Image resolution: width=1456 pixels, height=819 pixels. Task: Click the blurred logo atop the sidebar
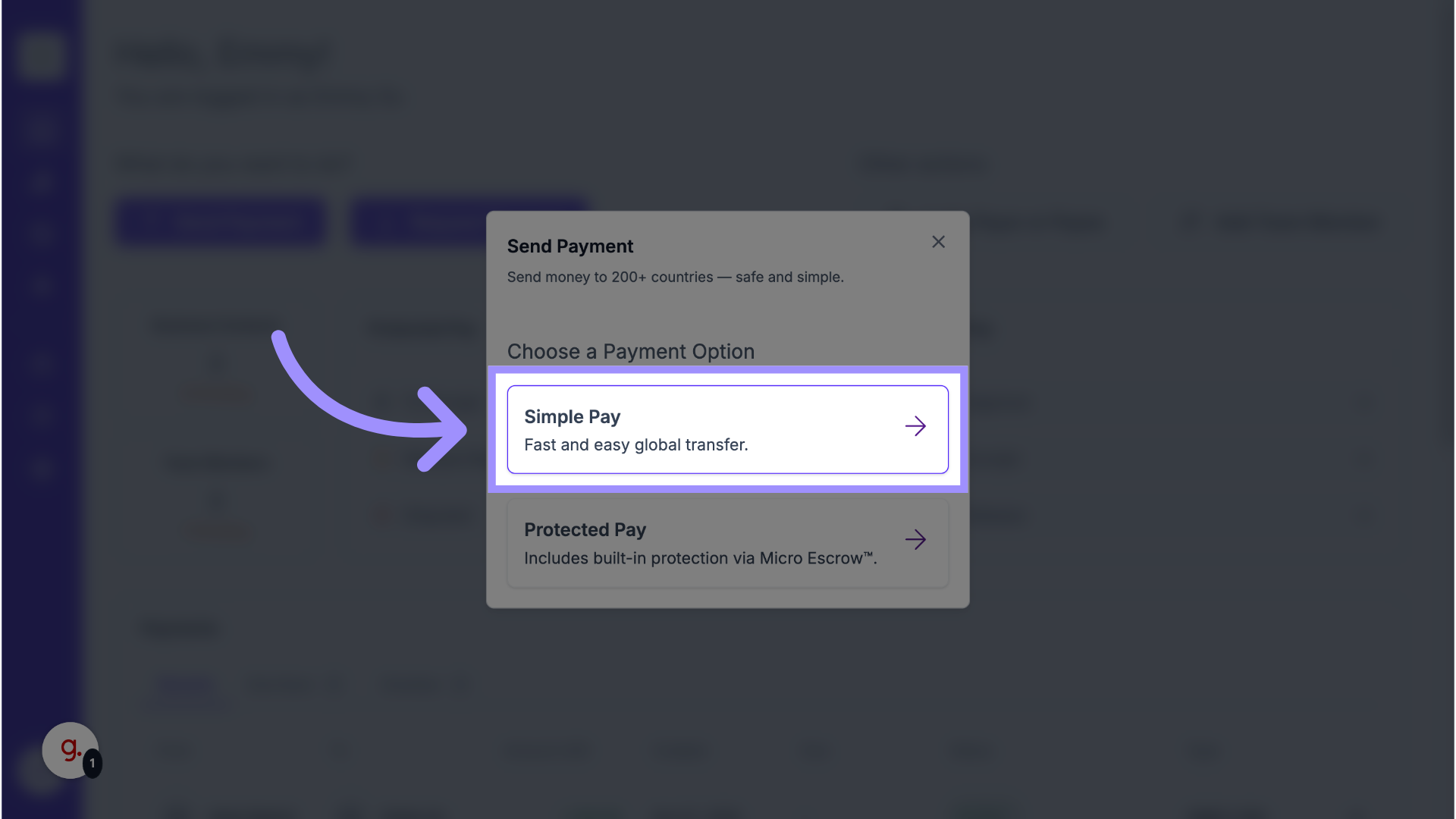coord(40,55)
